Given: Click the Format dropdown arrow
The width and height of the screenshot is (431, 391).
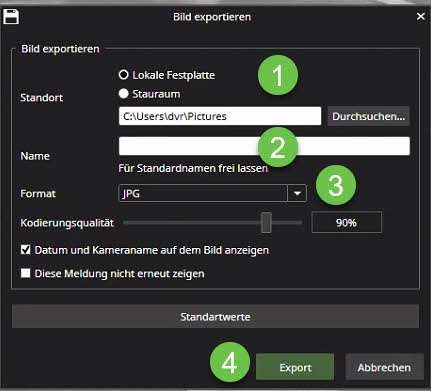Looking at the screenshot, I should [x=297, y=193].
